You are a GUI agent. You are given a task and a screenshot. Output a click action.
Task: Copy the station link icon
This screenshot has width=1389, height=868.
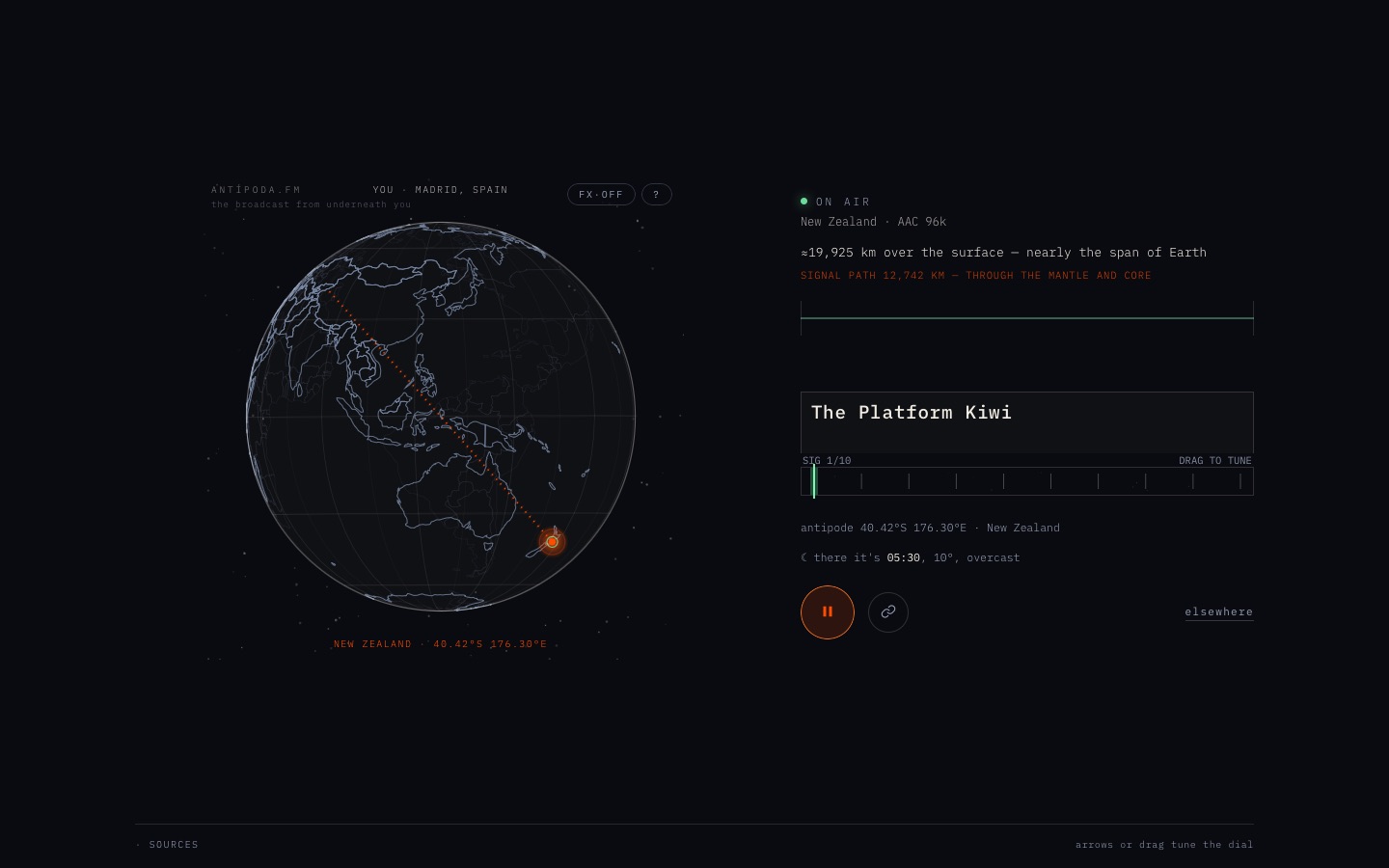click(888, 611)
